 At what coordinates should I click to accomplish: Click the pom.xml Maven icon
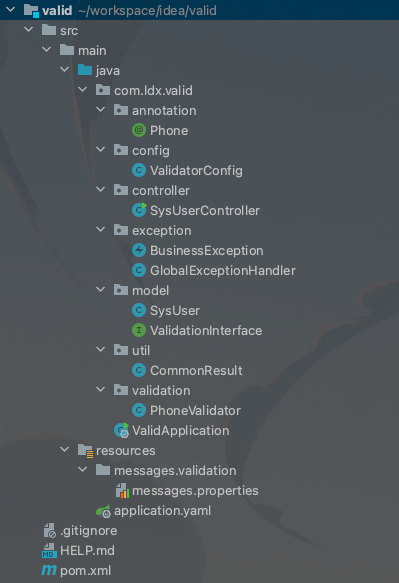(x=49, y=570)
